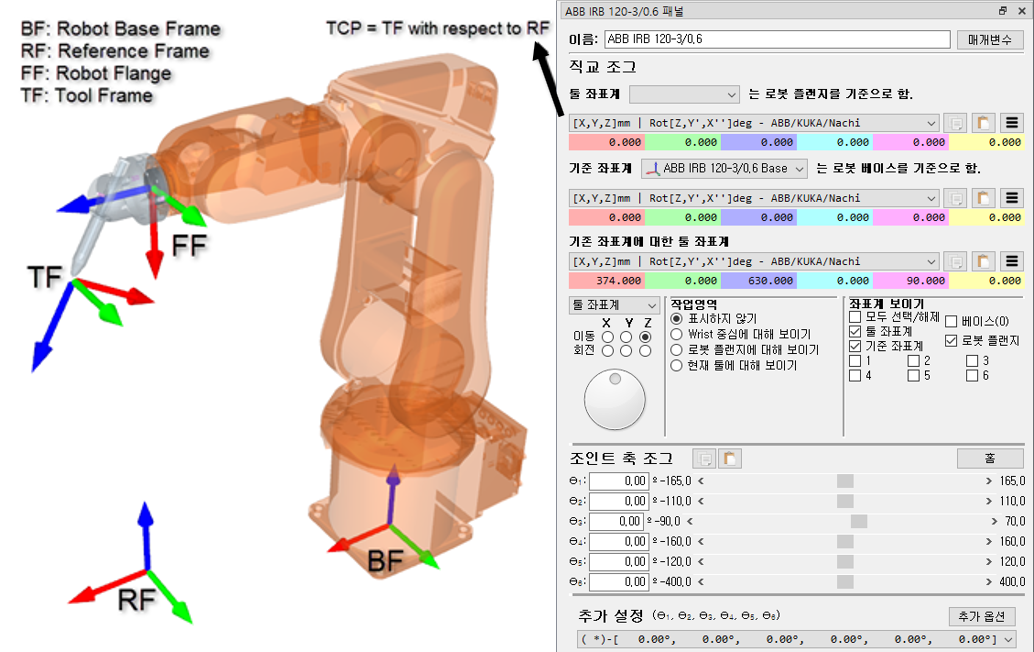Increase θ4 with the right arrow
This screenshot has height=652, width=1034.
coord(988,542)
